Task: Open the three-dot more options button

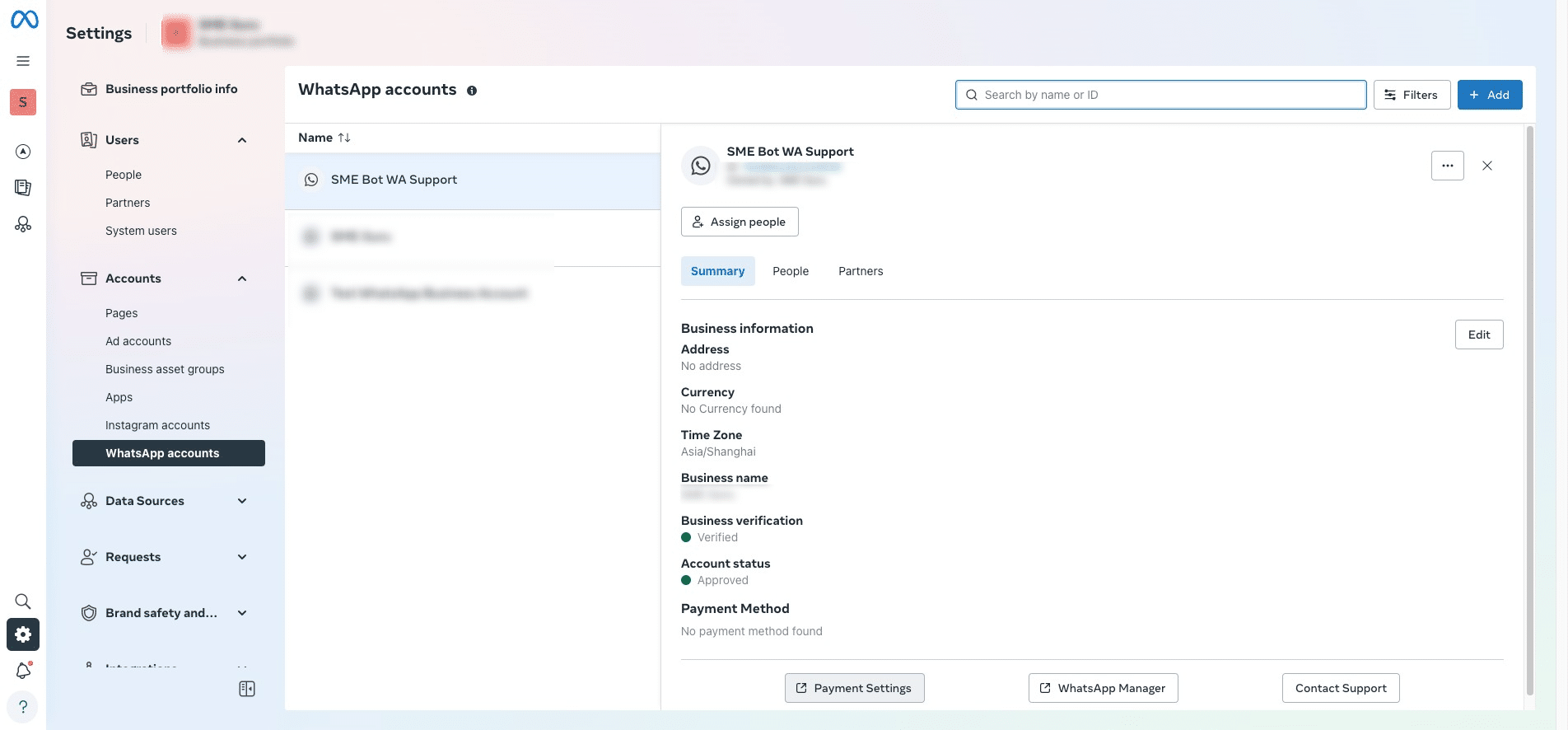Action: point(1448,166)
